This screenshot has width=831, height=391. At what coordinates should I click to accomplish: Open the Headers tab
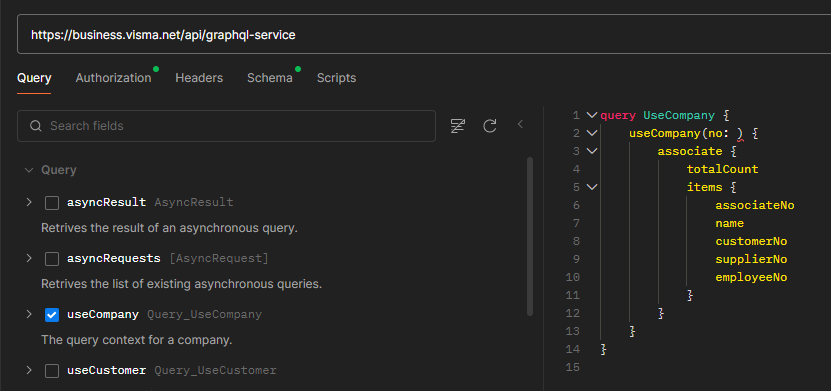tap(199, 78)
